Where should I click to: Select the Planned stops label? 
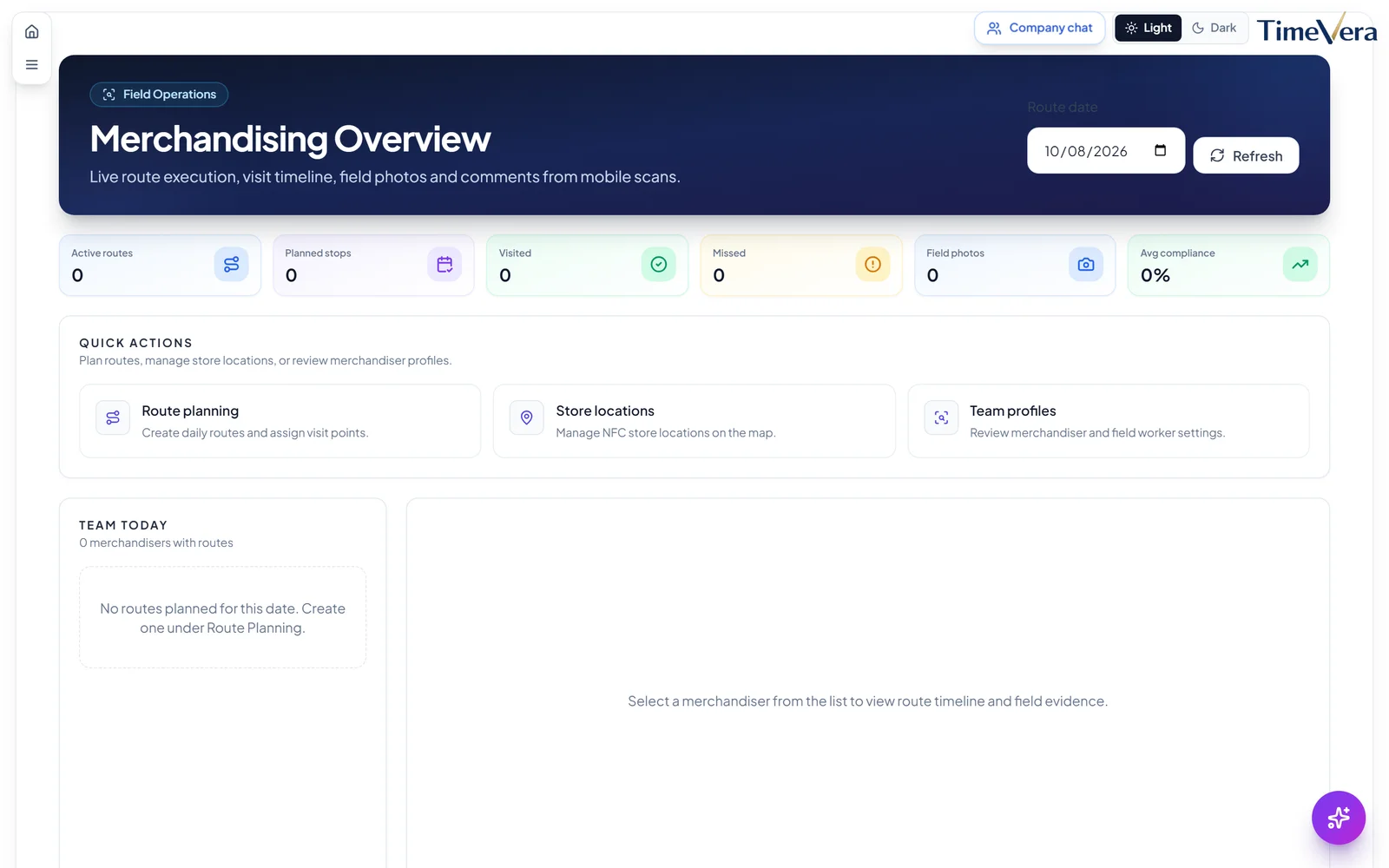click(x=318, y=253)
